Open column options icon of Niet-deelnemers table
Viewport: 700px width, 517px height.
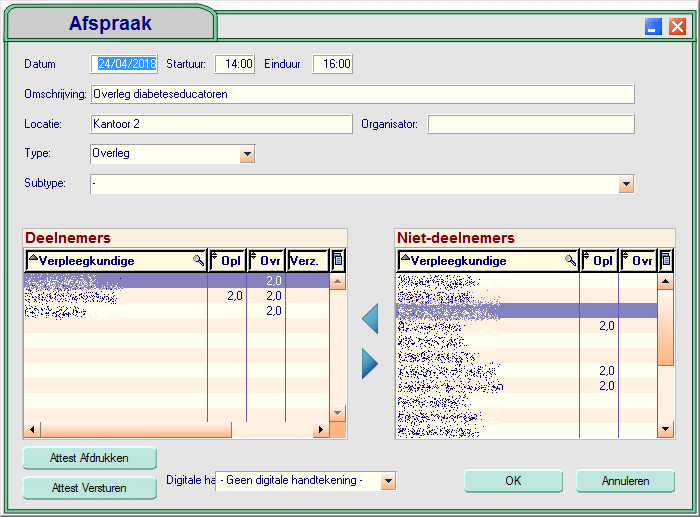[x=666, y=261]
